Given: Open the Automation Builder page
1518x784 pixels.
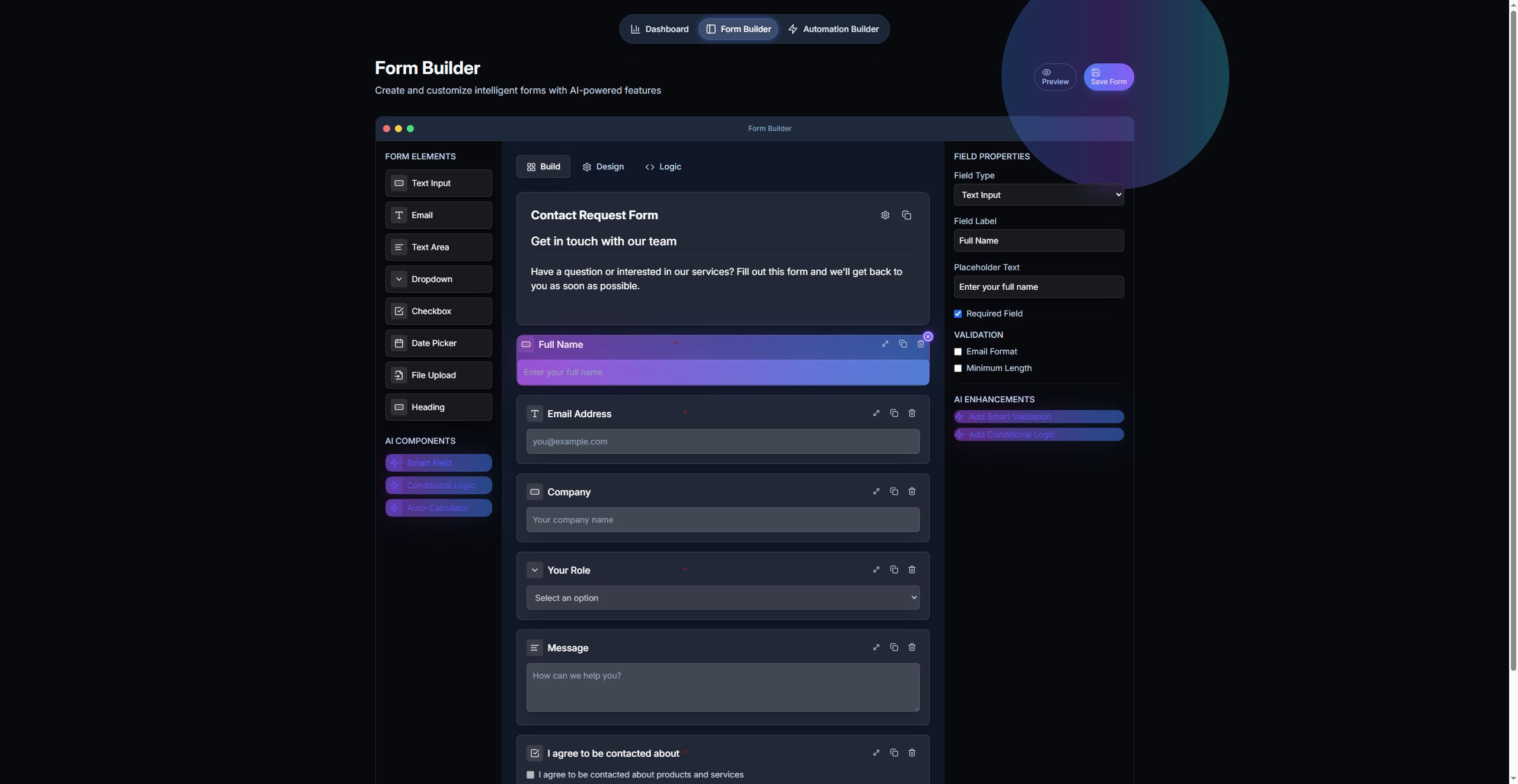Looking at the screenshot, I should 833,29.
